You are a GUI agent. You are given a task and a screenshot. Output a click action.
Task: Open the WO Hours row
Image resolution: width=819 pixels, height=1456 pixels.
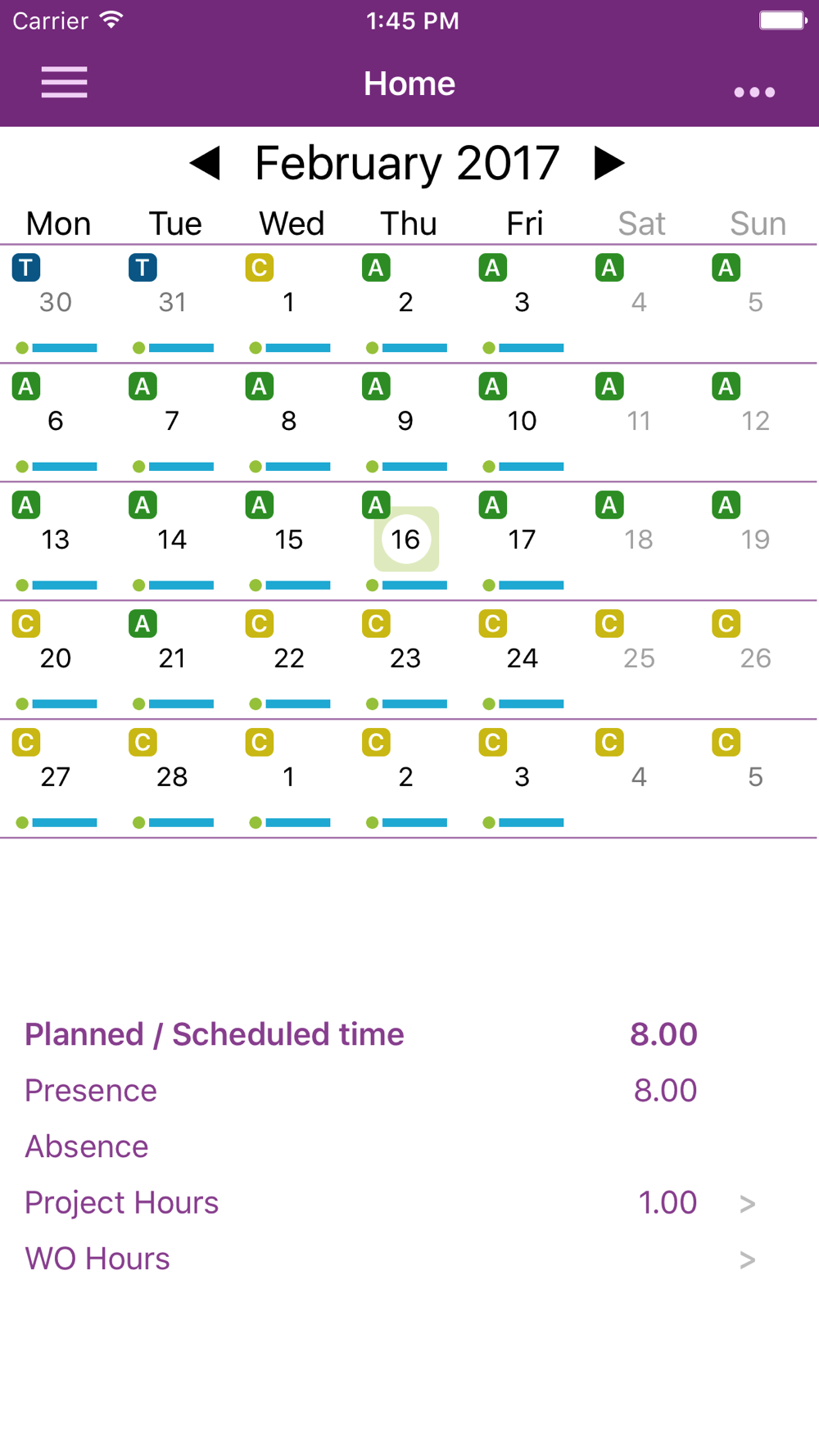tap(97, 1259)
